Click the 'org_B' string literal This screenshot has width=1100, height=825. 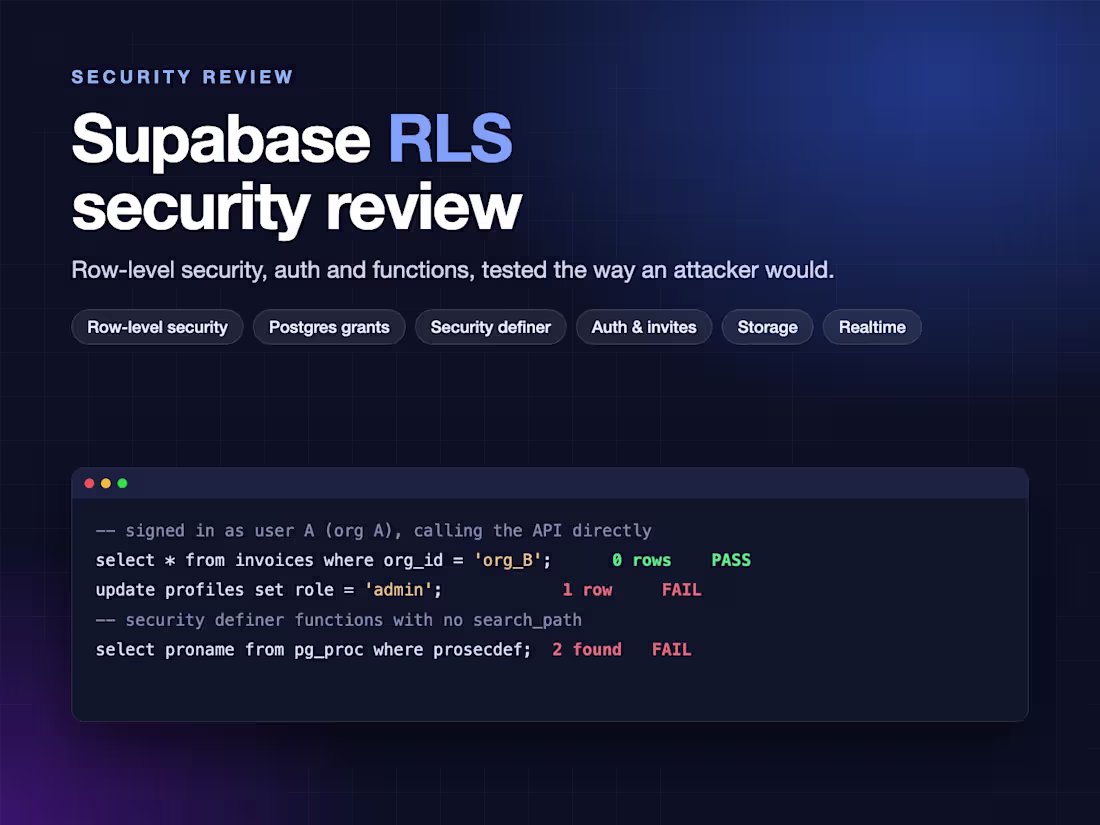(508, 561)
